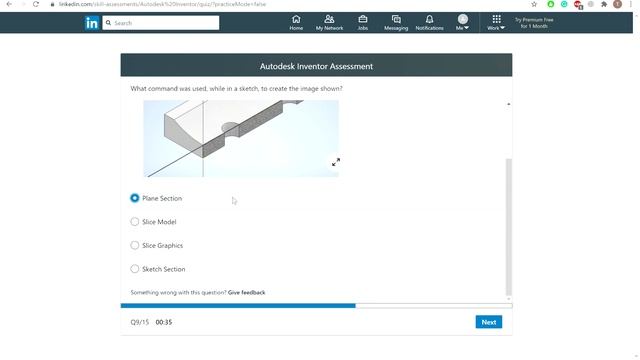The width and height of the screenshot is (640, 360).
Task: Select the Slice Graphics answer
Action: (135, 245)
